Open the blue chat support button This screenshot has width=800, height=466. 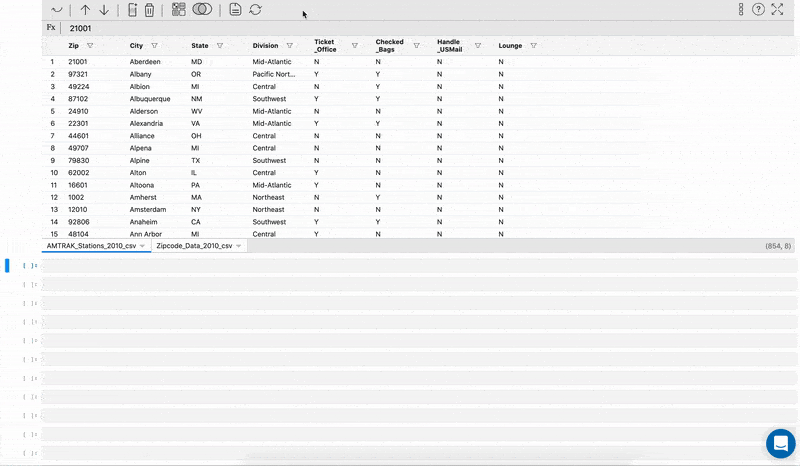pyautogui.click(x=779, y=443)
